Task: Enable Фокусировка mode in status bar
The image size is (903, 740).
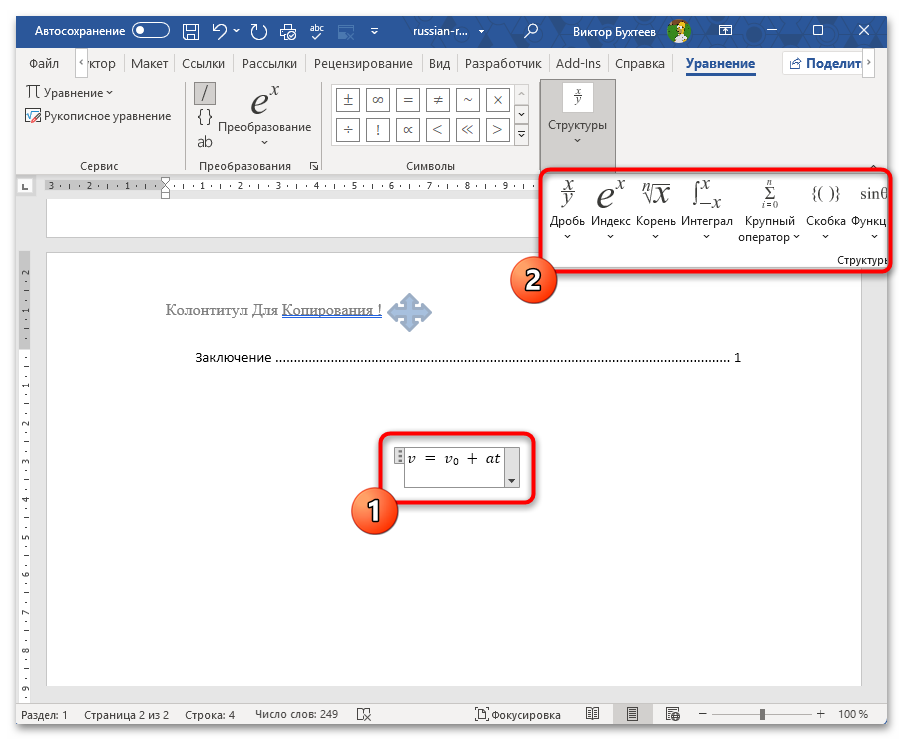Action: [517, 715]
